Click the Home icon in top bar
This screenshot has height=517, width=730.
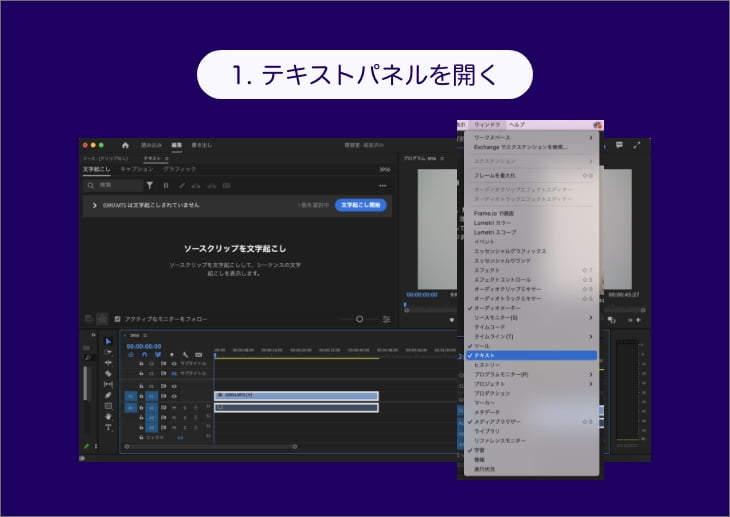[125, 145]
